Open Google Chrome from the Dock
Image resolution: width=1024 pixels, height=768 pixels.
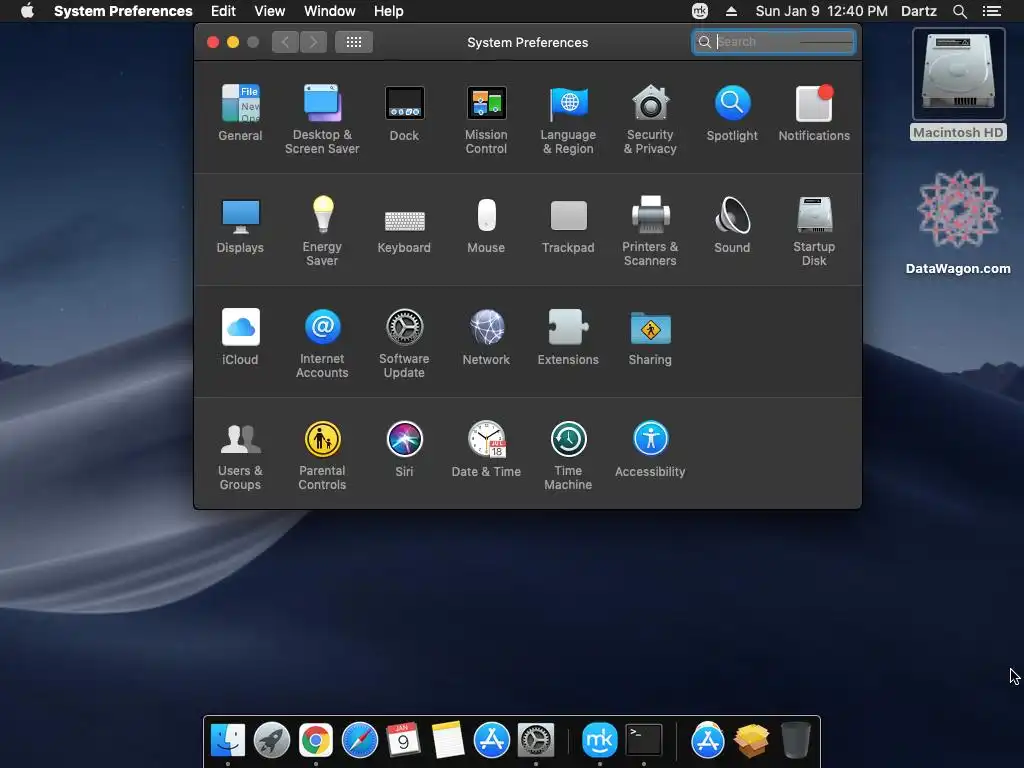click(315, 740)
